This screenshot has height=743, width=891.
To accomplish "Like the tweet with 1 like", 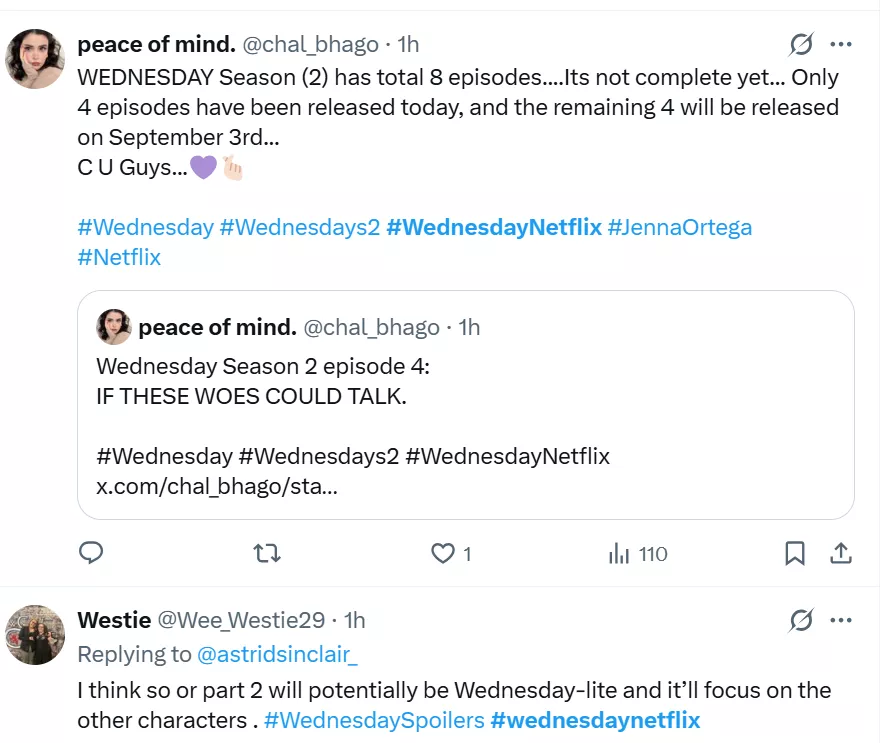I will (442, 553).
